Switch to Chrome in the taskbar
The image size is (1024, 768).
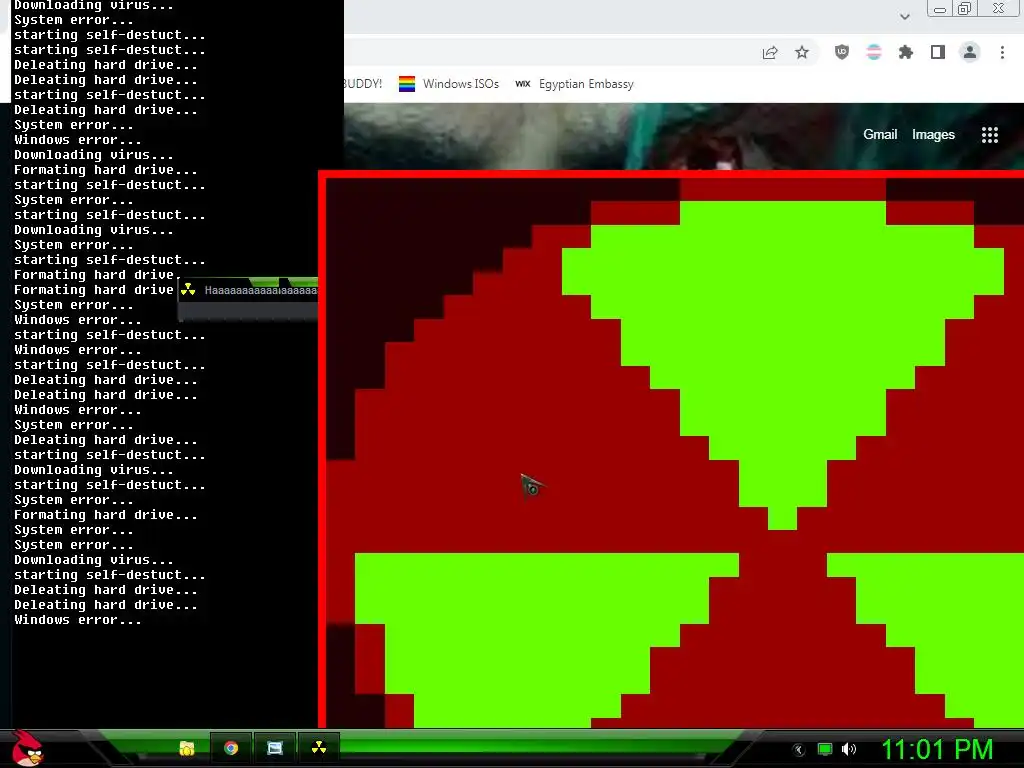[x=231, y=748]
